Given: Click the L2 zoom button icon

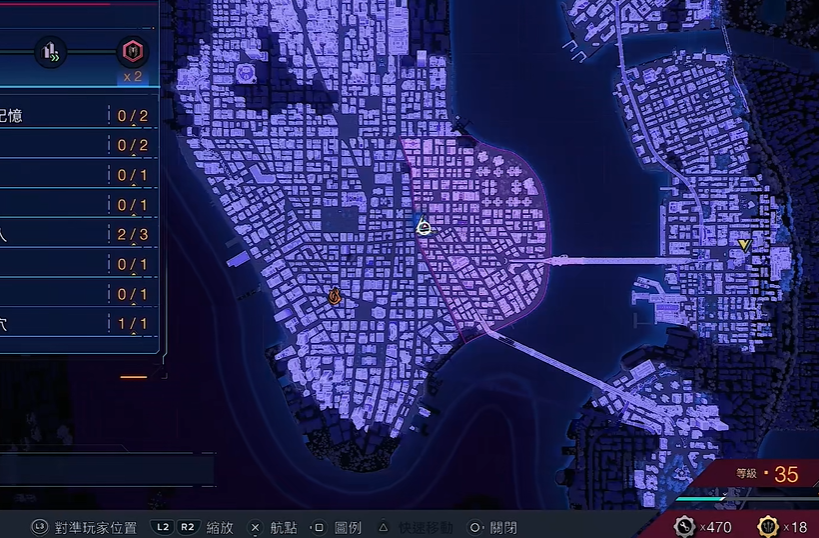Looking at the screenshot, I should click(163, 527).
